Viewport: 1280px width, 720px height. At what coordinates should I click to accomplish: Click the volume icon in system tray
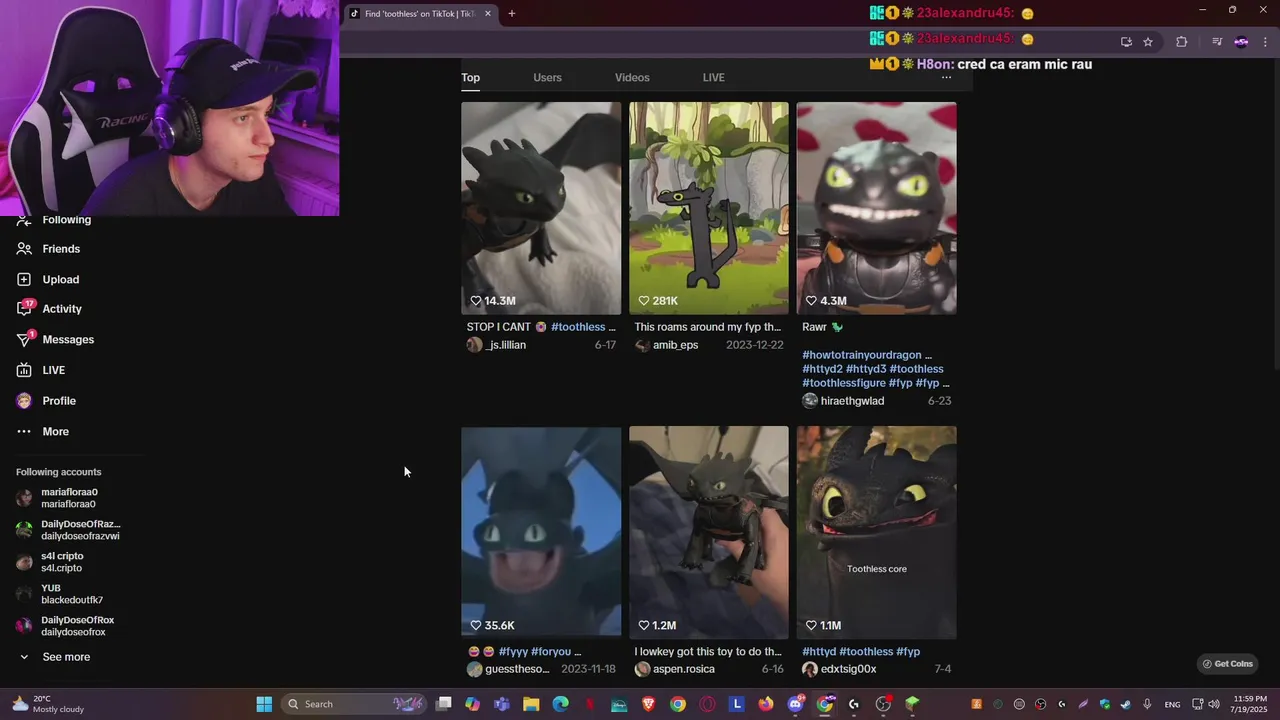tap(1212, 704)
